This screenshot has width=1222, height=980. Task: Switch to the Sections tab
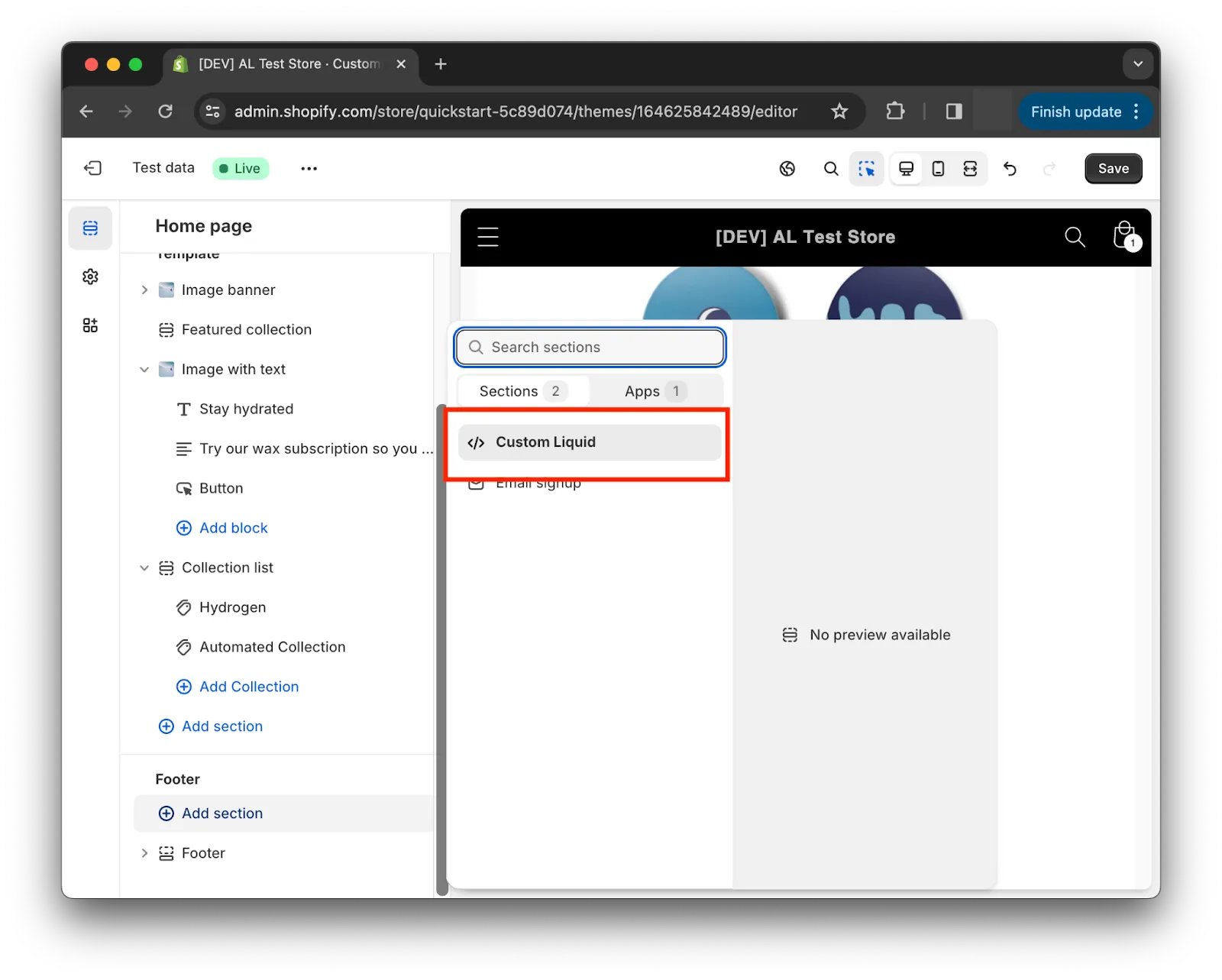[523, 391]
